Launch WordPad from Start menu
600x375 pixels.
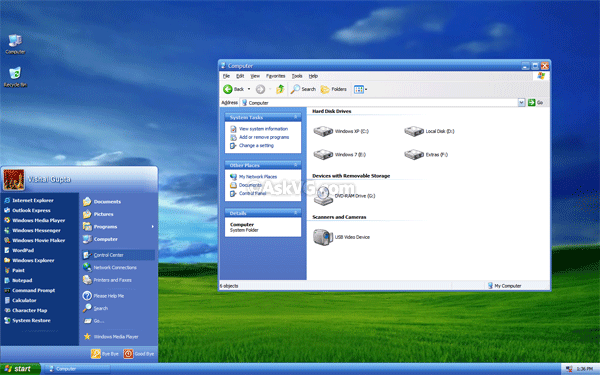[x=19, y=250]
